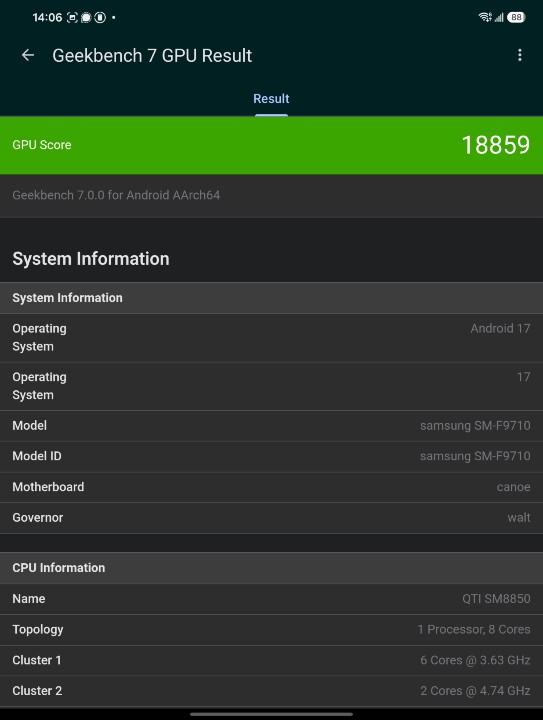Viewport: 543px width, 720px height.
Task: Tap the Model row label
Action: [29, 426]
